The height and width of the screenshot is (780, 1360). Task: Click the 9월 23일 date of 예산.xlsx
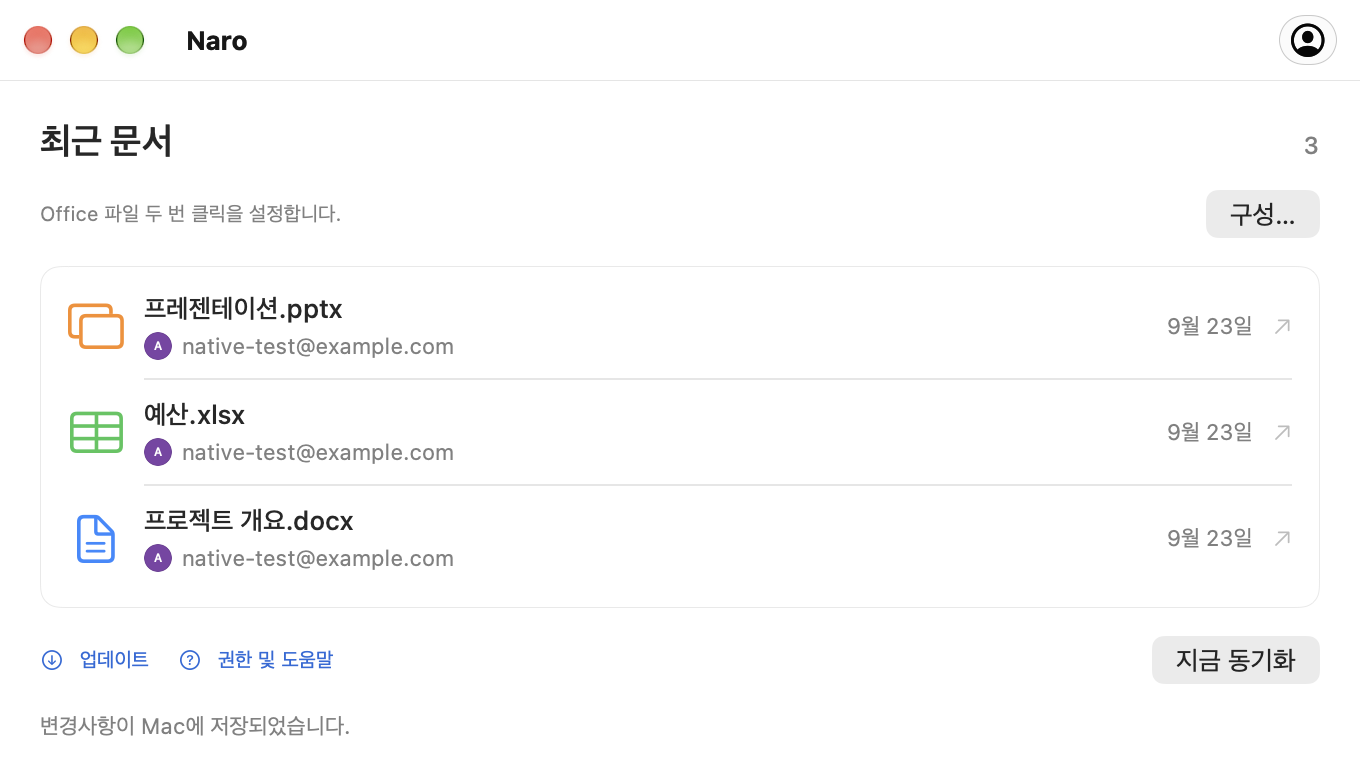[x=1209, y=432]
